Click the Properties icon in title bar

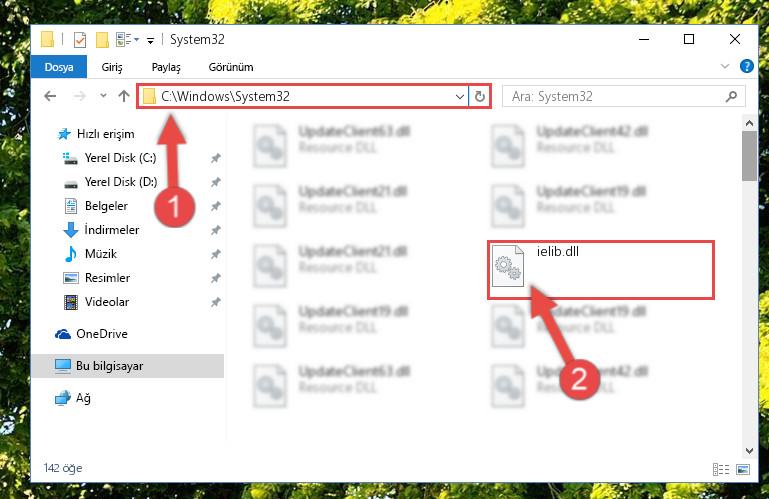coord(79,40)
